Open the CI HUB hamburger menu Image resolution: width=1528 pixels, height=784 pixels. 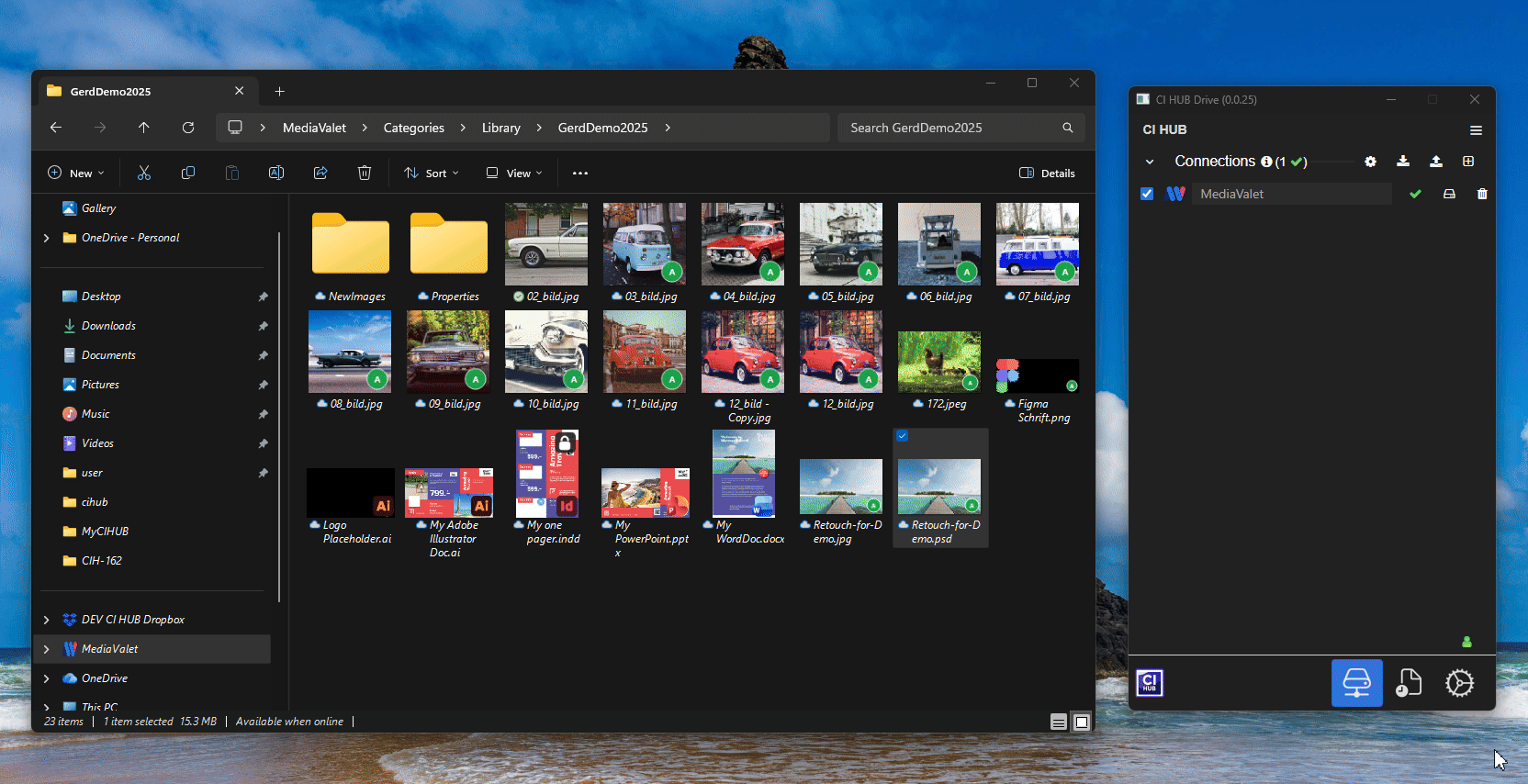(1476, 130)
